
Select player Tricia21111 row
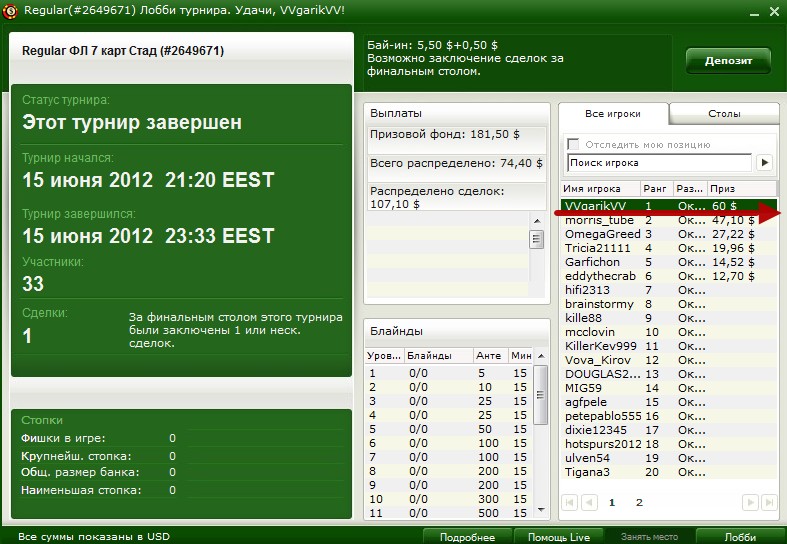tap(669, 248)
